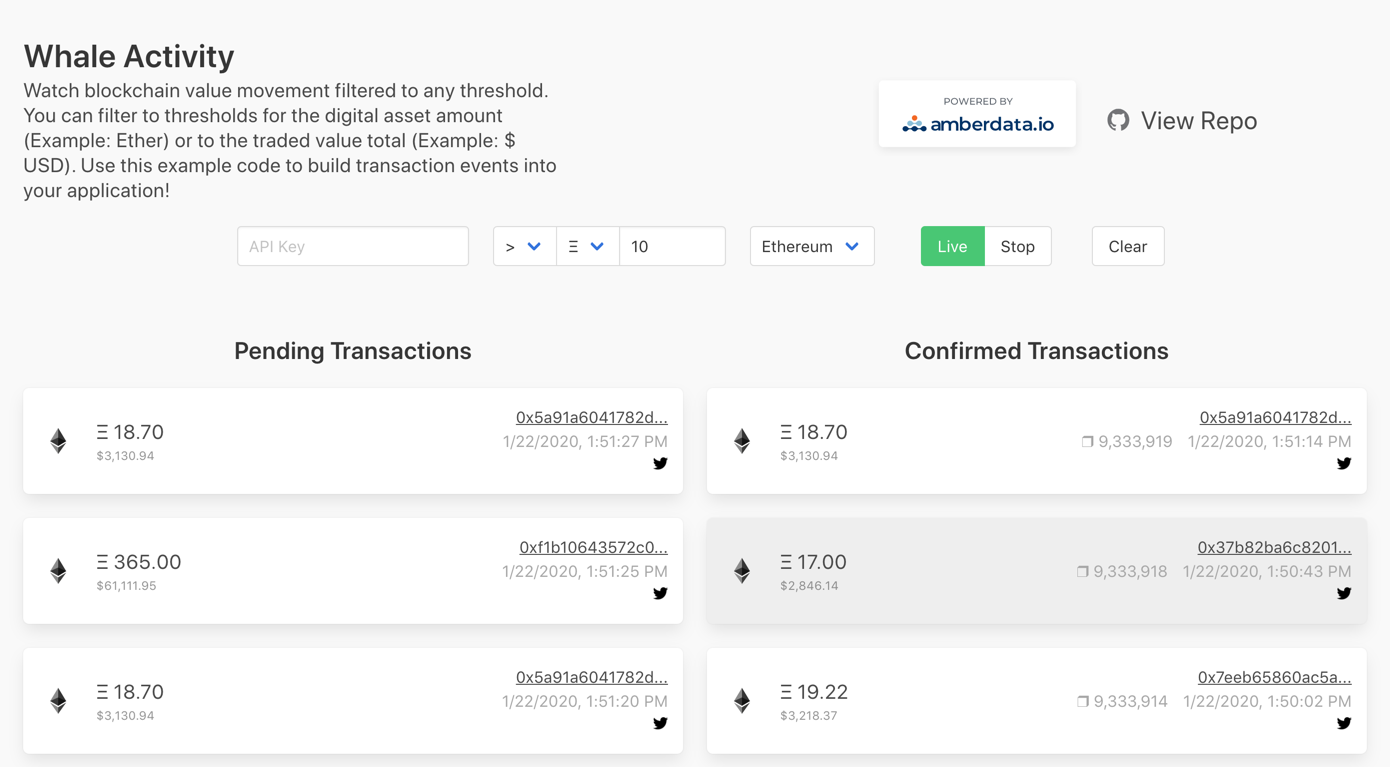Clear the transaction lists
Image resolution: width=1390 pixels, height=767 pixels.
click(x=1127, y=246)
